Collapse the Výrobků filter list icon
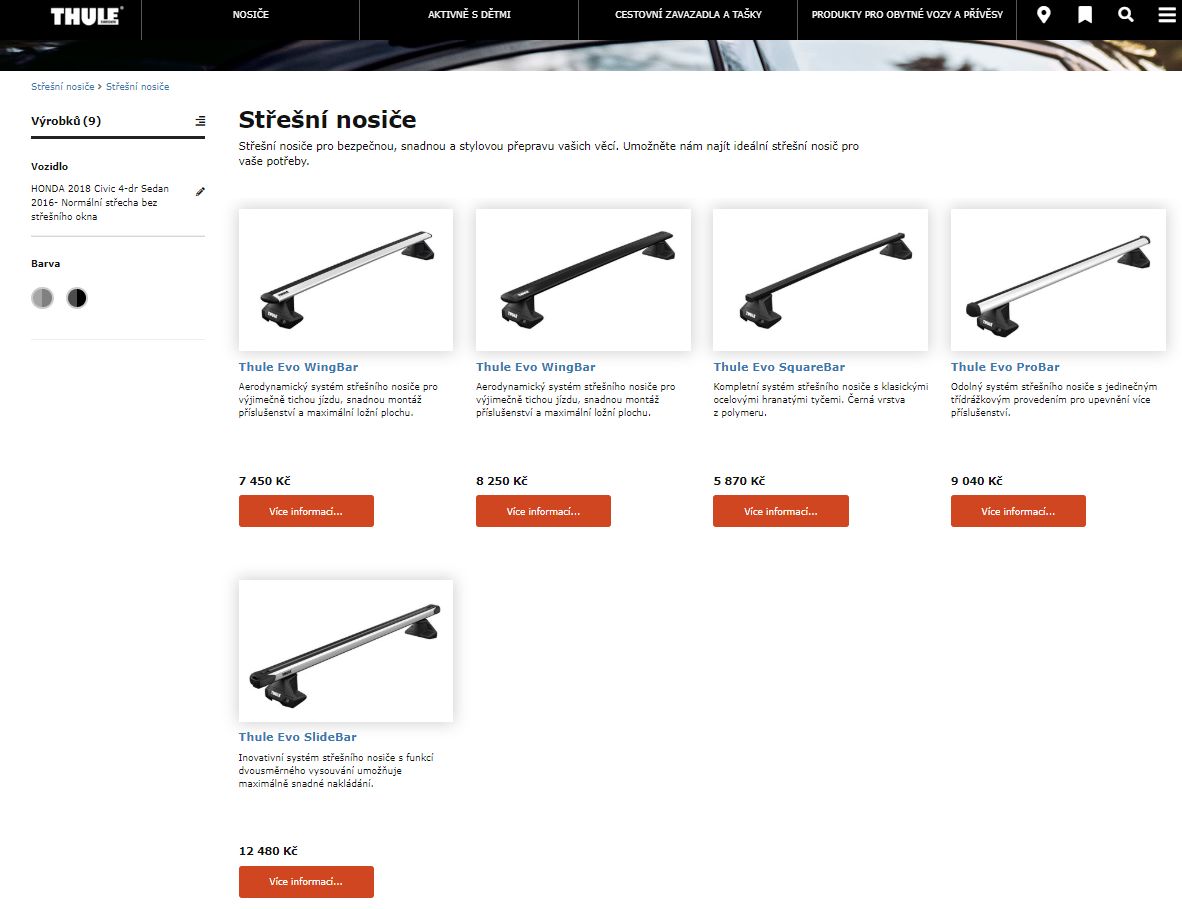Viewport: 1182px width, 909px height. [200, 121]
